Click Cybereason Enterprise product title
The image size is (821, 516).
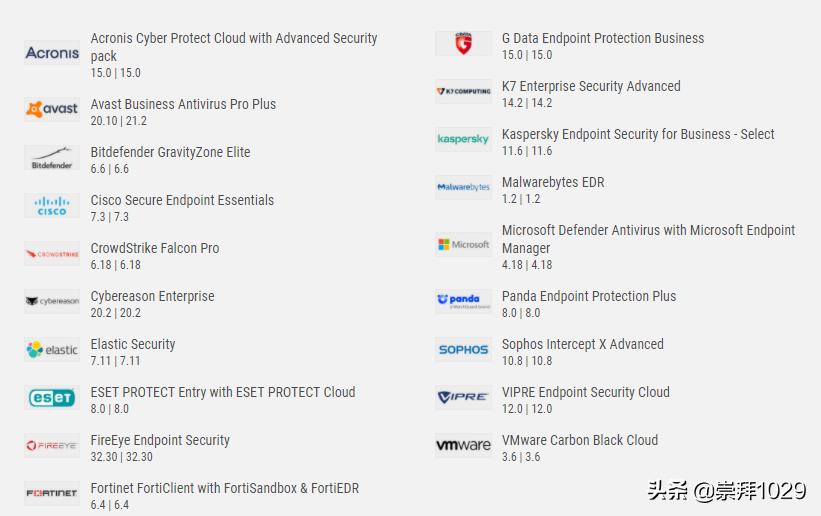pos(152,296)
